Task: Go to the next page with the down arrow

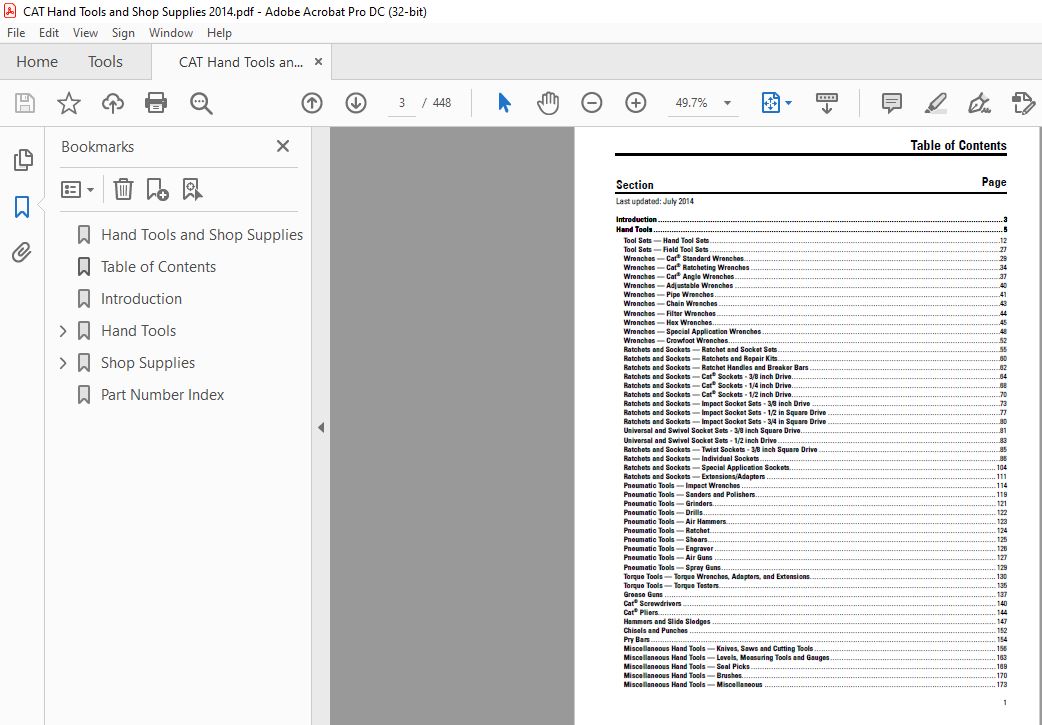Action: click(356, 103)
